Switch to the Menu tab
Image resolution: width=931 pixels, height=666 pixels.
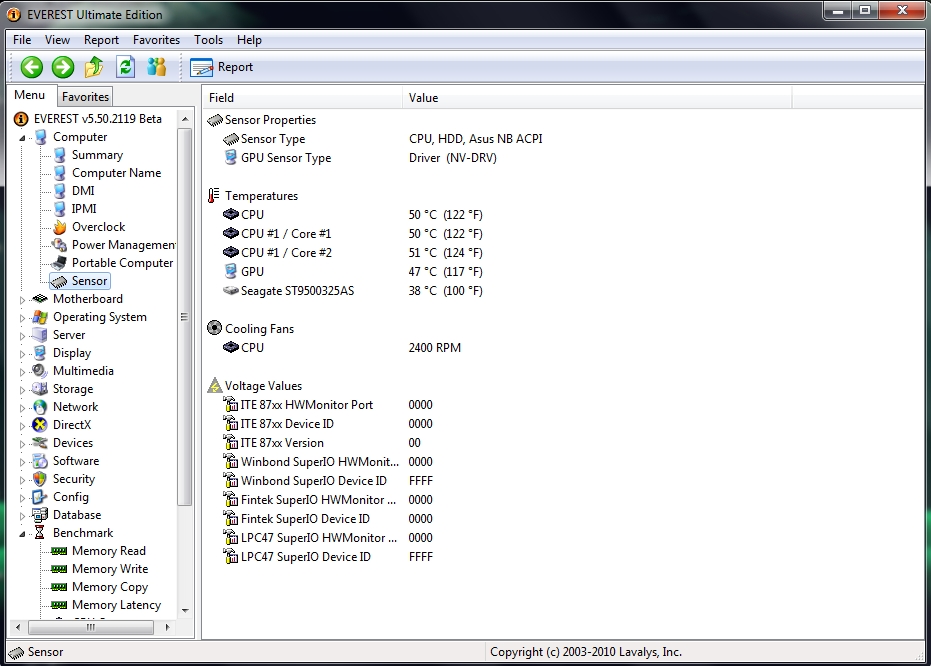click(30, 95)
